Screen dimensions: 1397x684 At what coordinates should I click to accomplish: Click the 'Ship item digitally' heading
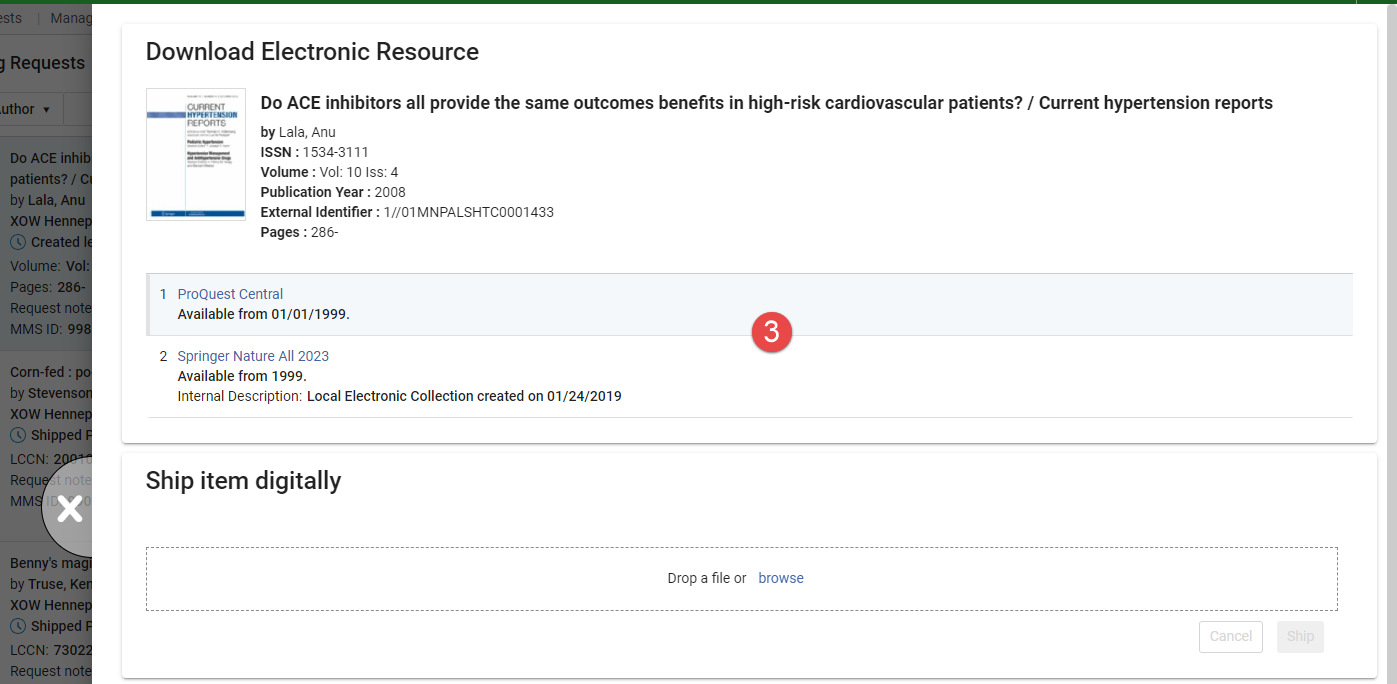tap(243, 481)
